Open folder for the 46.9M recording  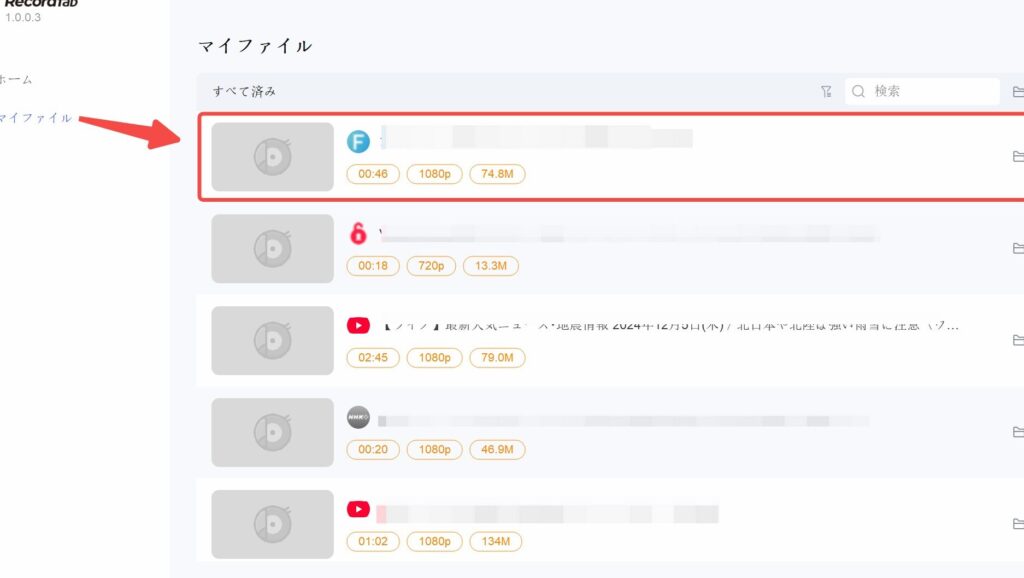[x=1018, y=432]
